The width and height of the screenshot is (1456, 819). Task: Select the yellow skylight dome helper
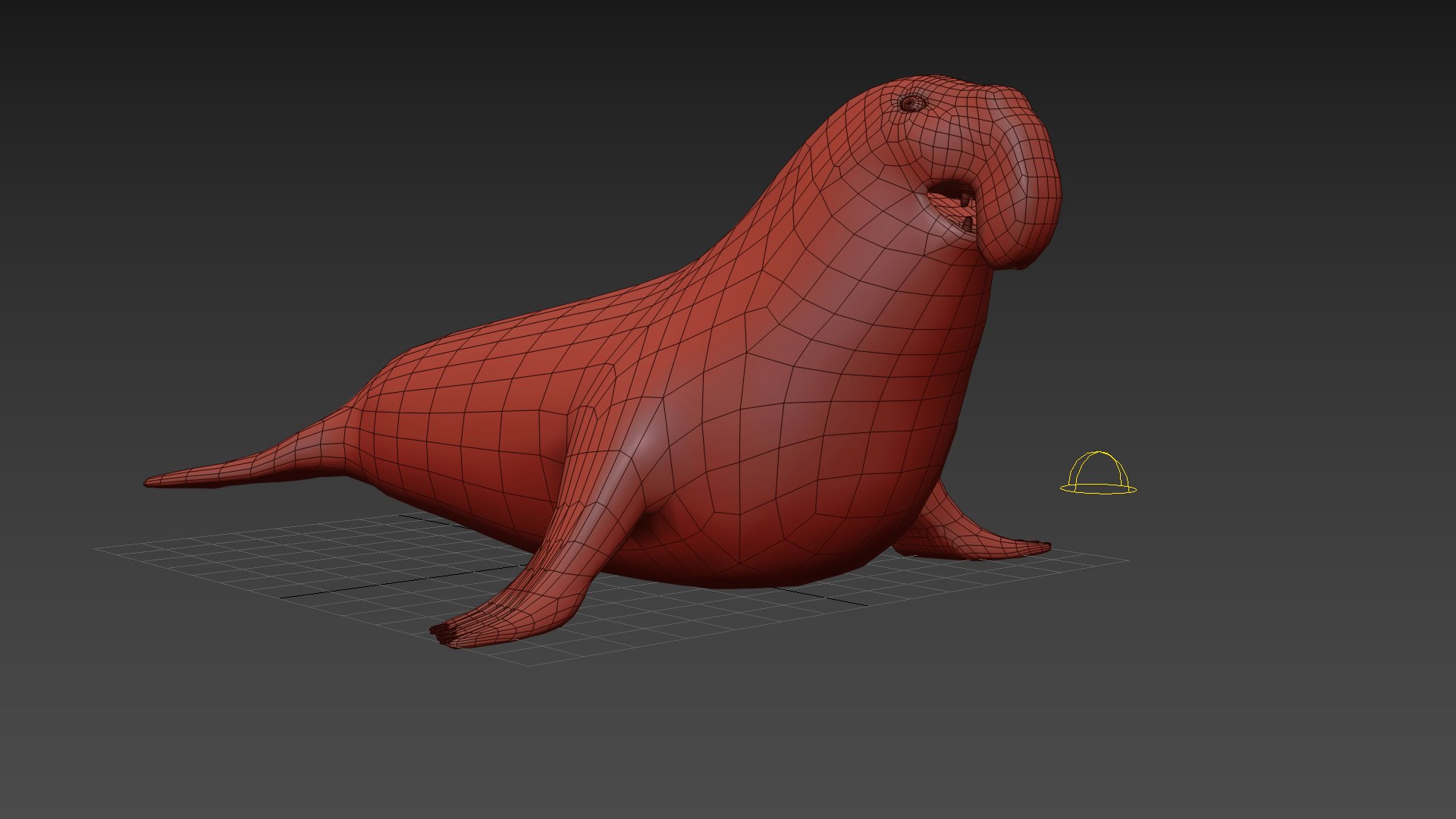coord(1098,473)
